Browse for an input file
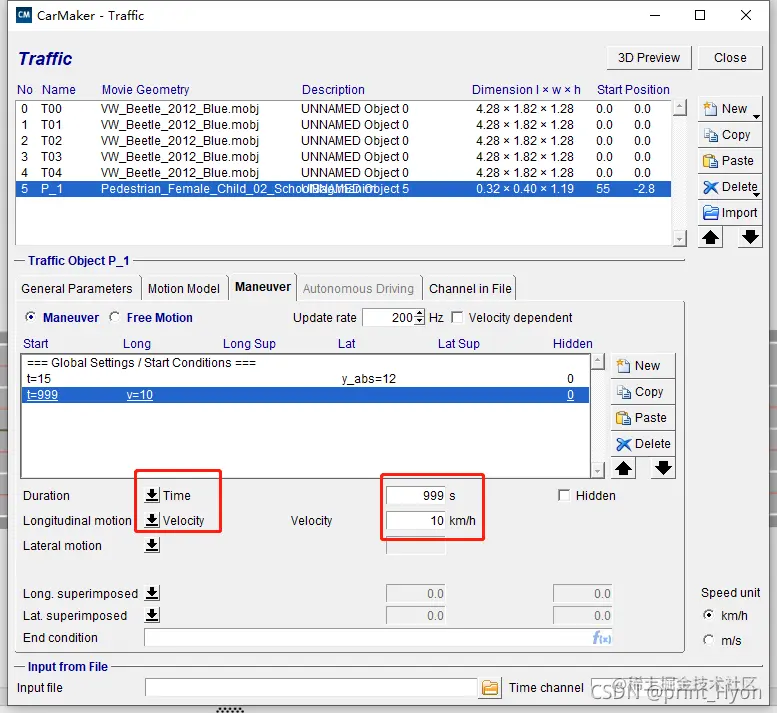 click(490, 688)
